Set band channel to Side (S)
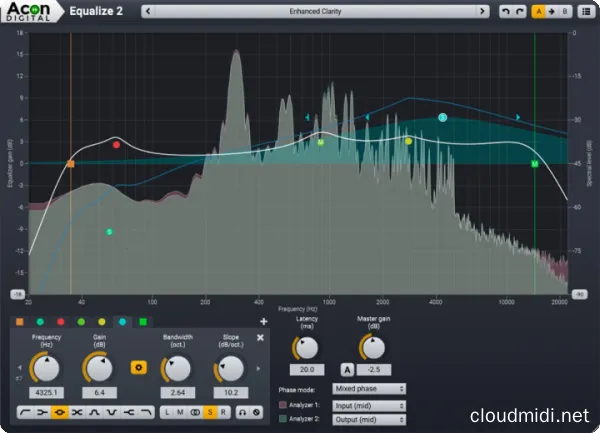Viewport: 600px width, 433px height. (x=210, y=412)
